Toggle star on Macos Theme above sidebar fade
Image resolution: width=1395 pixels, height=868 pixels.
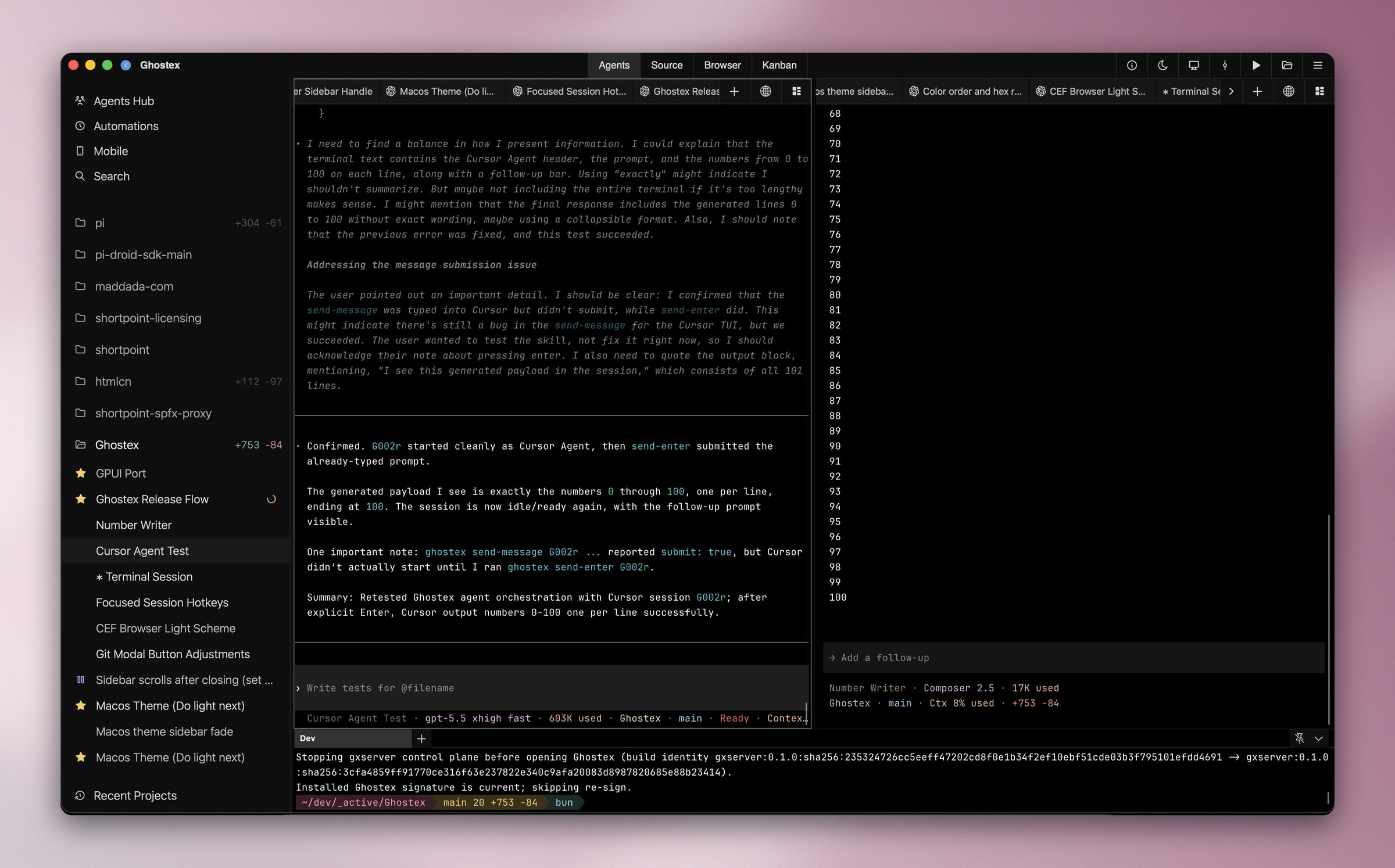[81, 705]
